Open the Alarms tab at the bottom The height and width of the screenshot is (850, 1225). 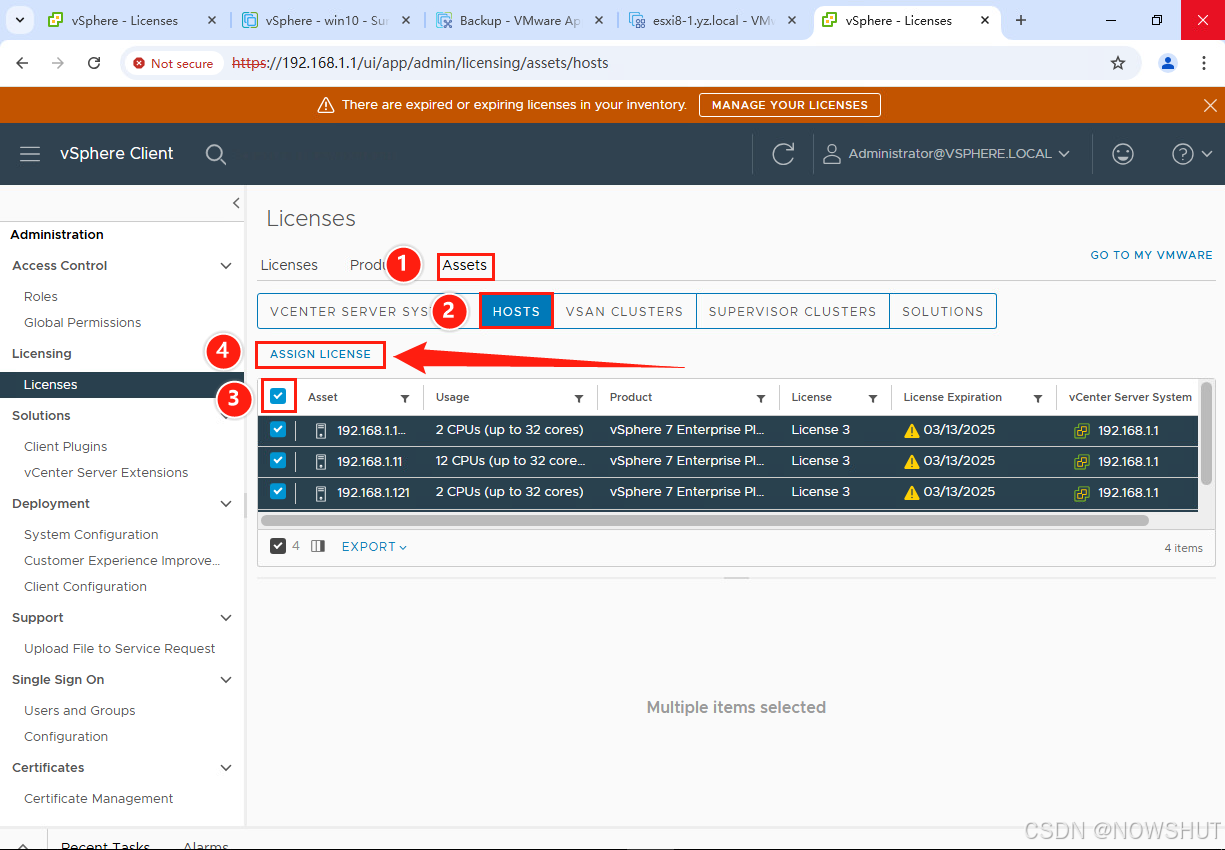[206, 845]
